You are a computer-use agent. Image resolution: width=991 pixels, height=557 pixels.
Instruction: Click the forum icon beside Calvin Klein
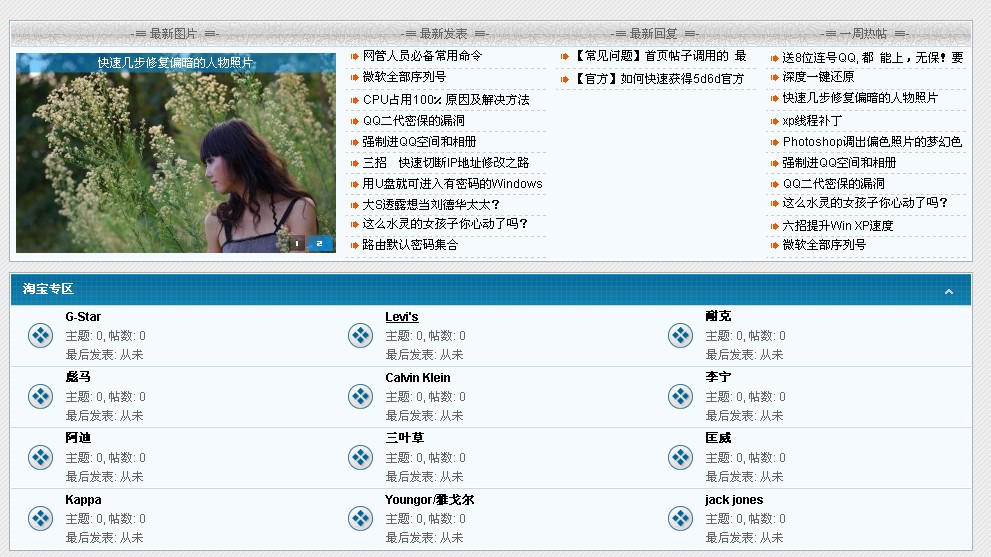(360, 397)
